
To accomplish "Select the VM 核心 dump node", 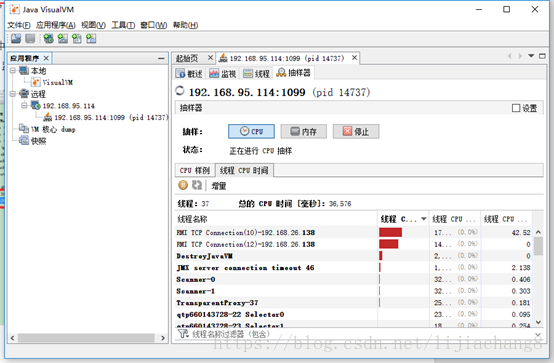I will 47,129.
